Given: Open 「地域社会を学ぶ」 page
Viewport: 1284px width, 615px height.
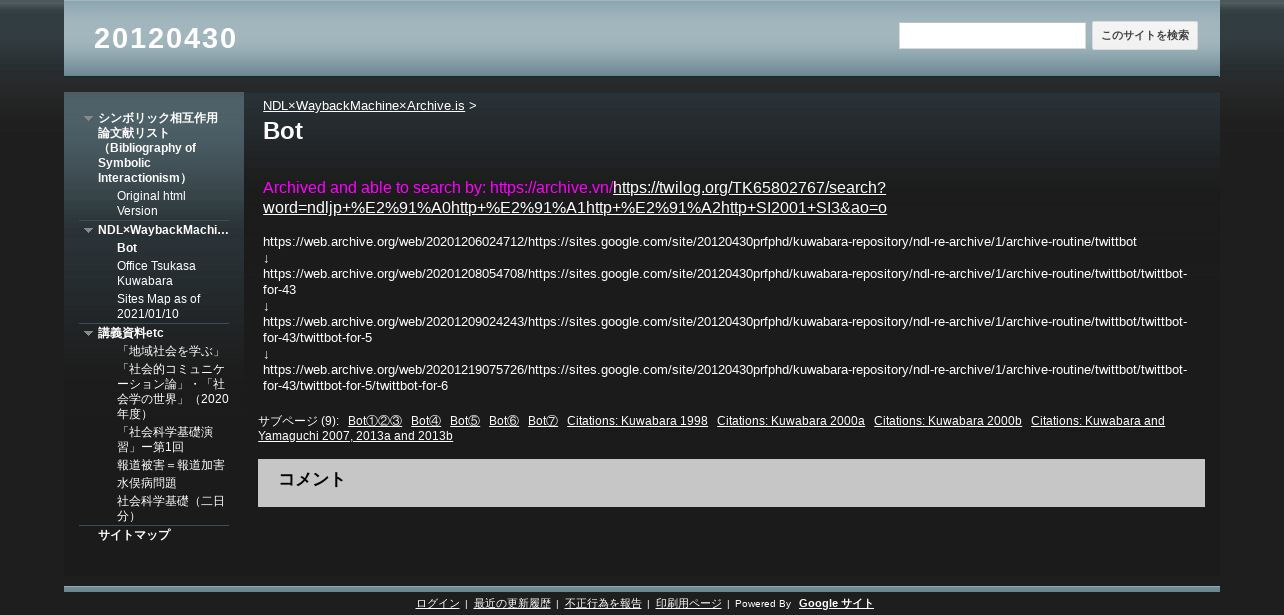Looking at the screenshot, I should coord(170,352).
